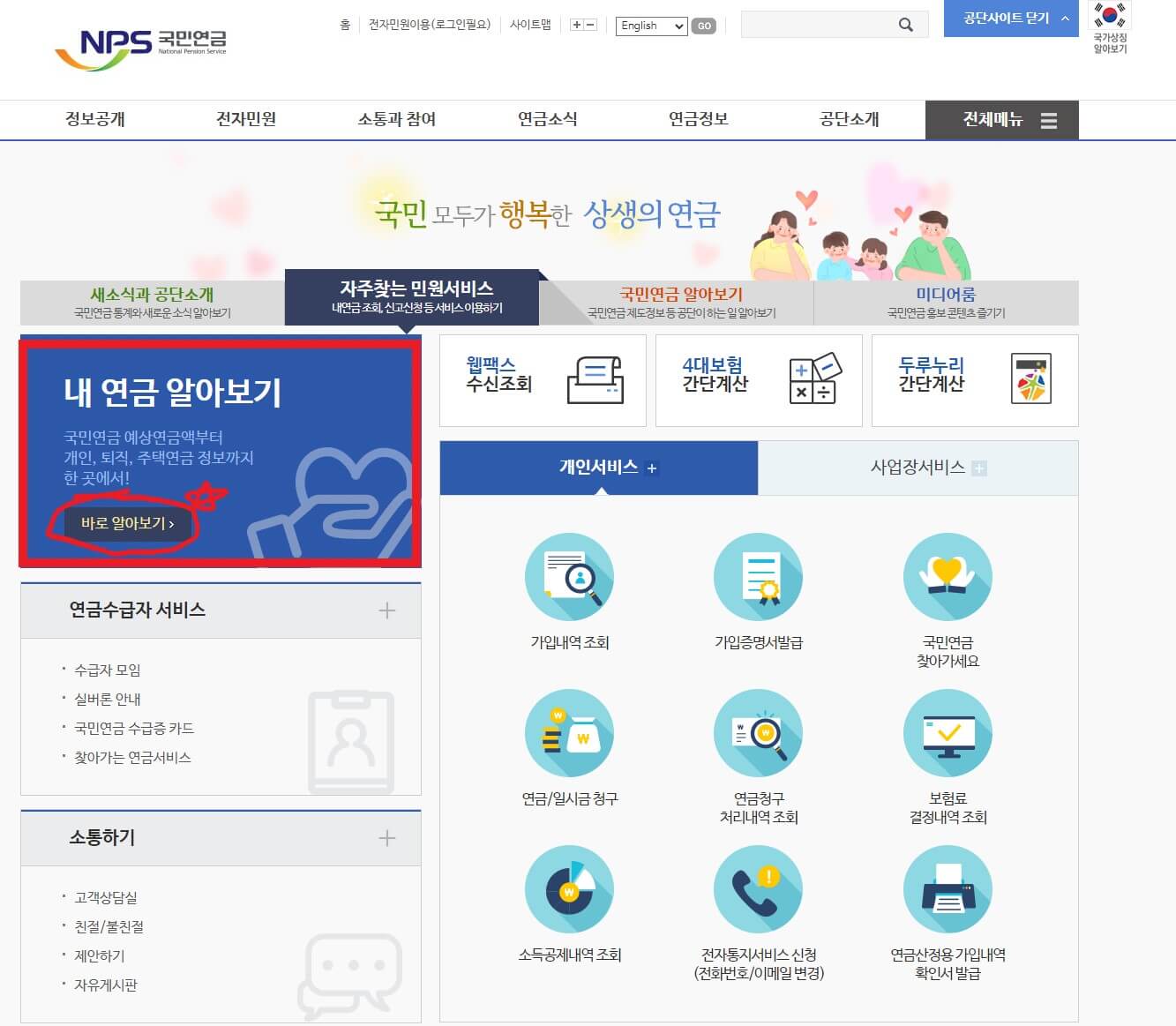The height and width of the screenshot is (1026, 1176).
Task: Open the 수급자 모임 link
Action: point(108,670)
